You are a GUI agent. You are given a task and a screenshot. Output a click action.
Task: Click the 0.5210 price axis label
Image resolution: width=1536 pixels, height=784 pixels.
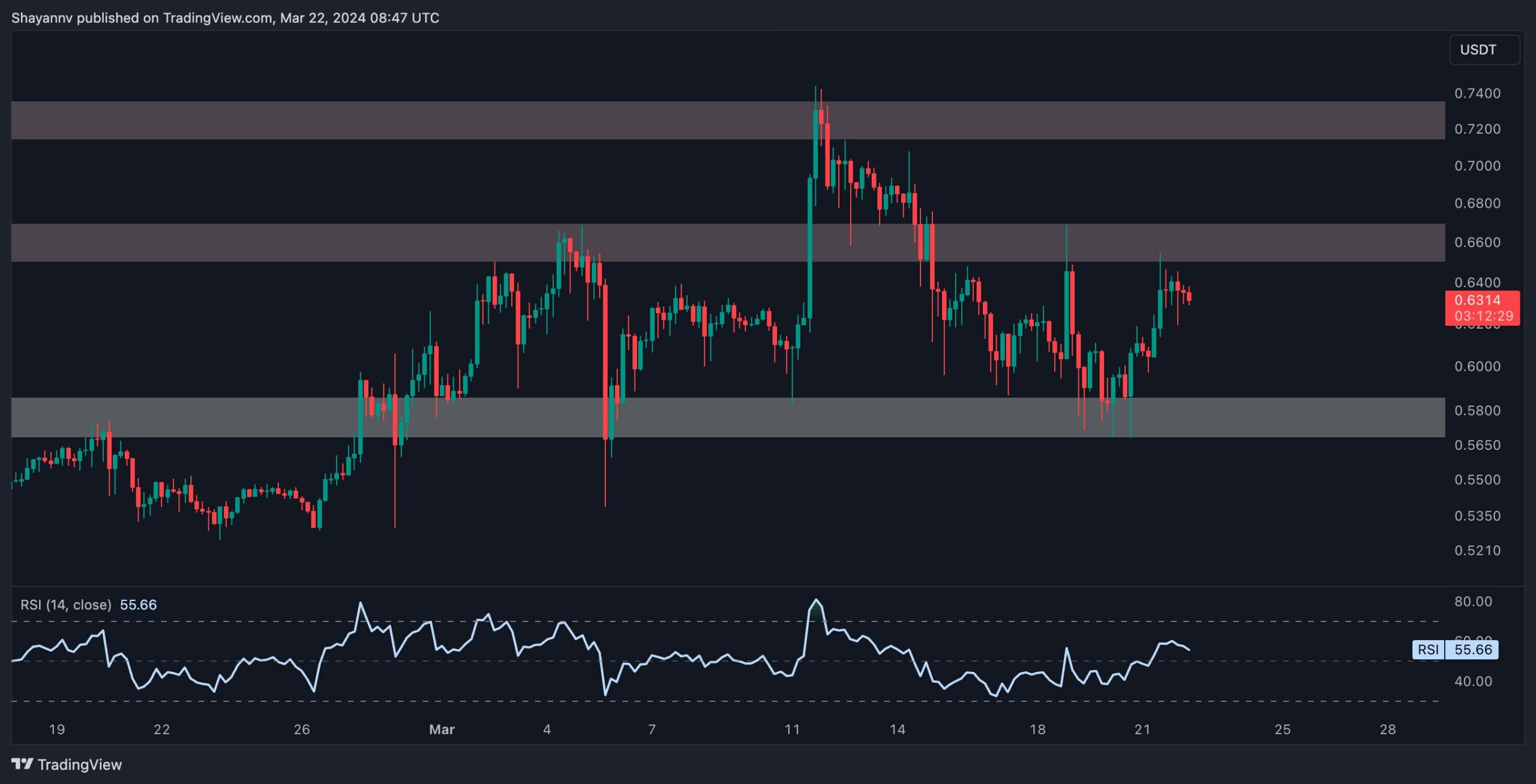(x=1477, y=551)
